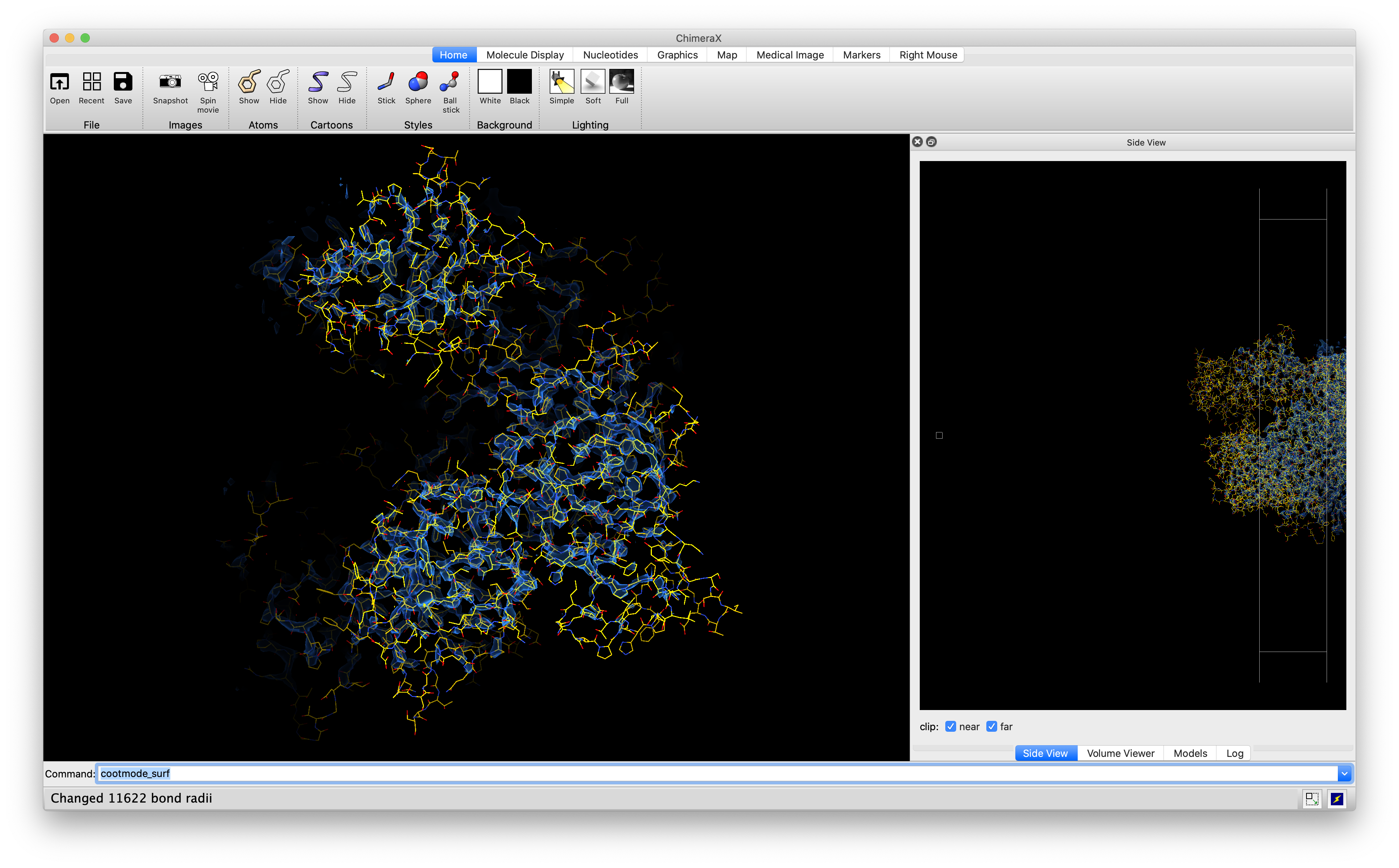Show atoms using the Atoms Show icon
The image size is (1399, 868).
[x=249, y=82]
